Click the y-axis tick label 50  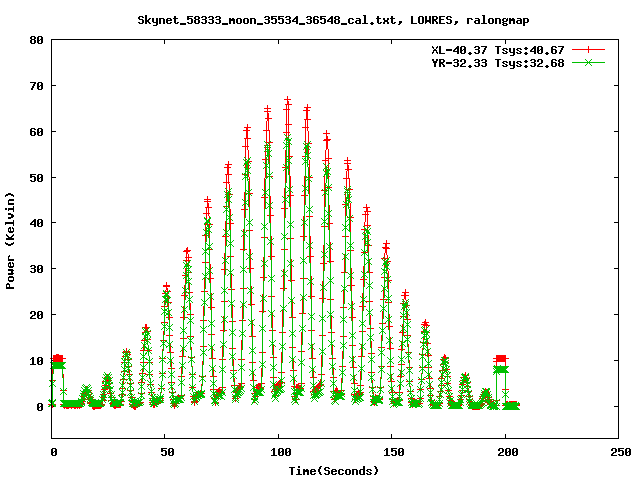click(x=36, y=178)
